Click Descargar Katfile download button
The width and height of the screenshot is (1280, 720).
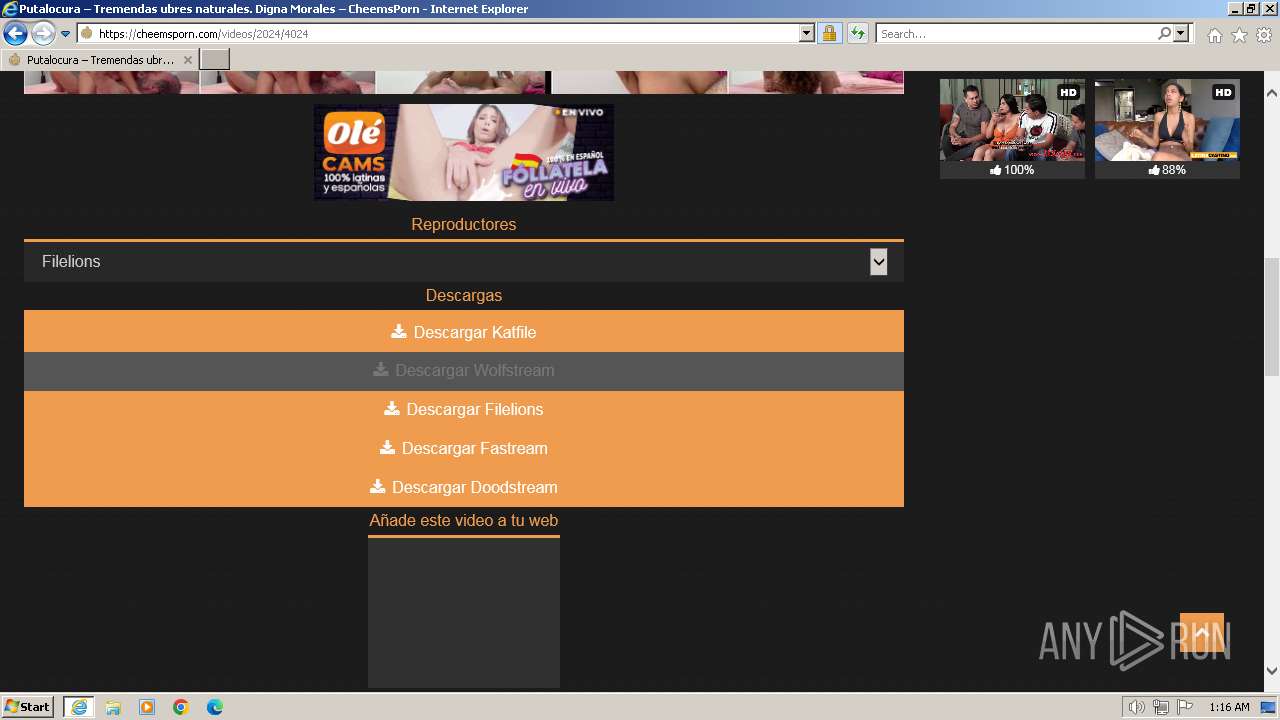(x=464, y=332)
